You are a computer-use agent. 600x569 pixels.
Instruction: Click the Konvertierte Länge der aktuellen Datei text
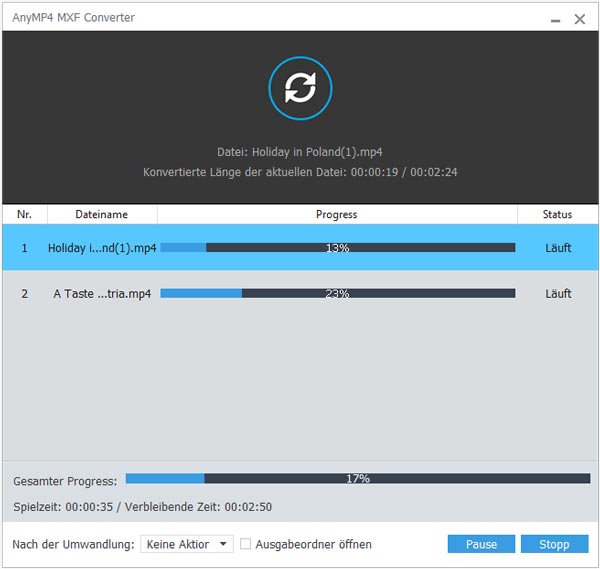(300, 172)
